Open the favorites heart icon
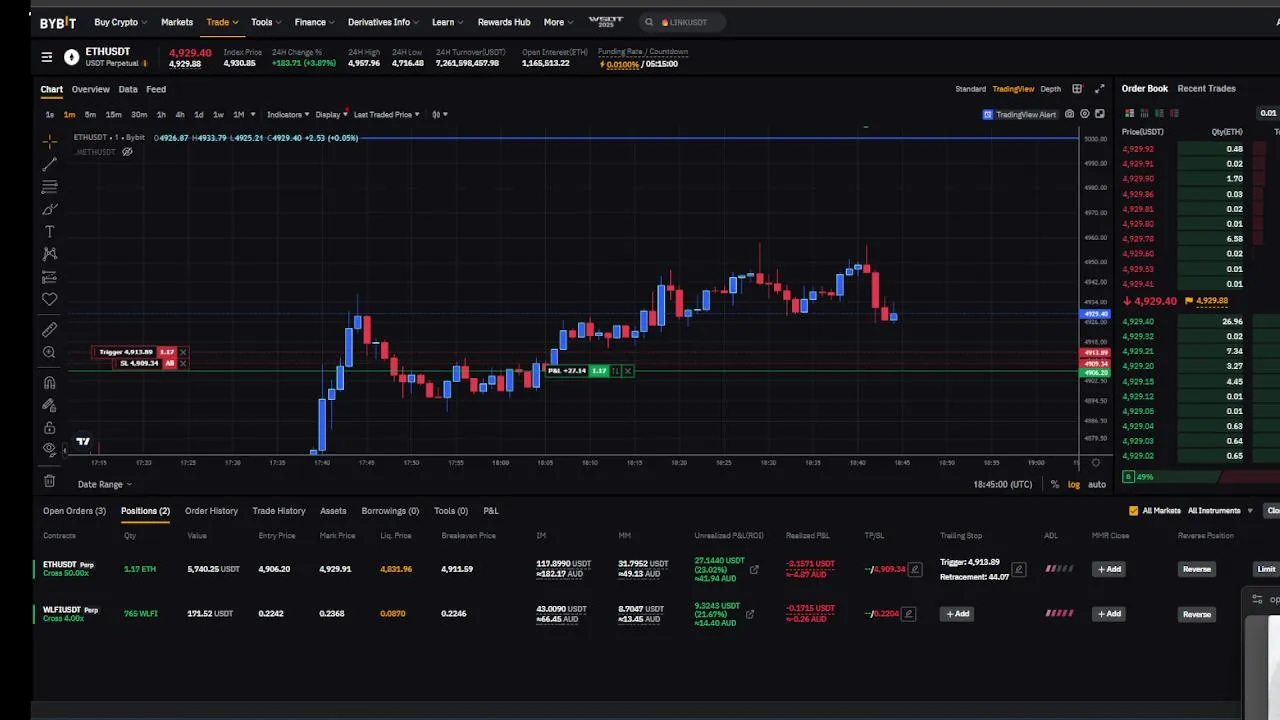Screen dimensions: 1280x720 click(49, 299)
